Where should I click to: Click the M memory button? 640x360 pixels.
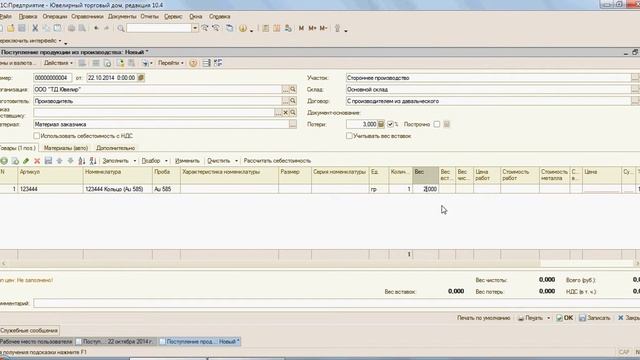pos(301,28)
